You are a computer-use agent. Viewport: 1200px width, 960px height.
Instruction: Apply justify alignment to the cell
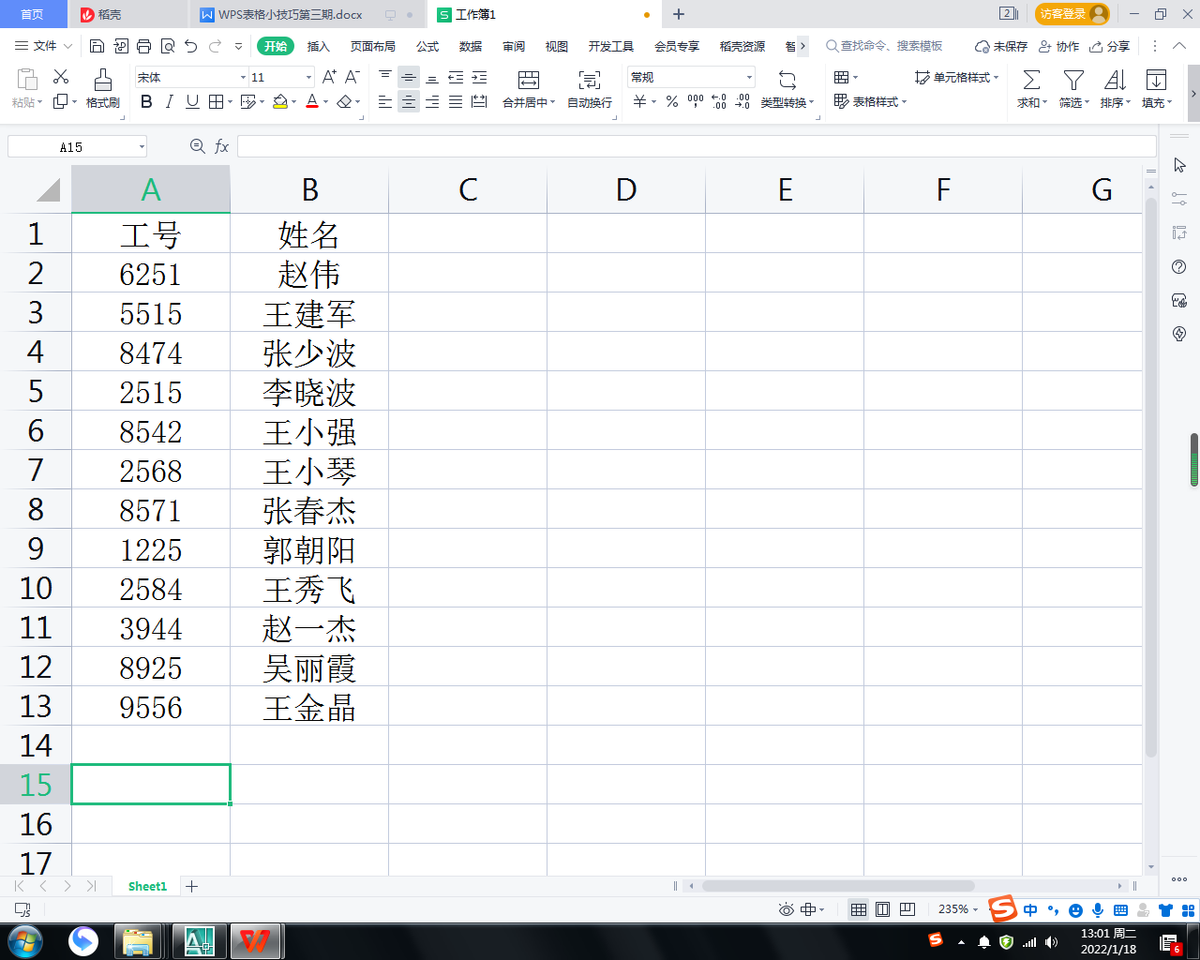coord(456,101)
